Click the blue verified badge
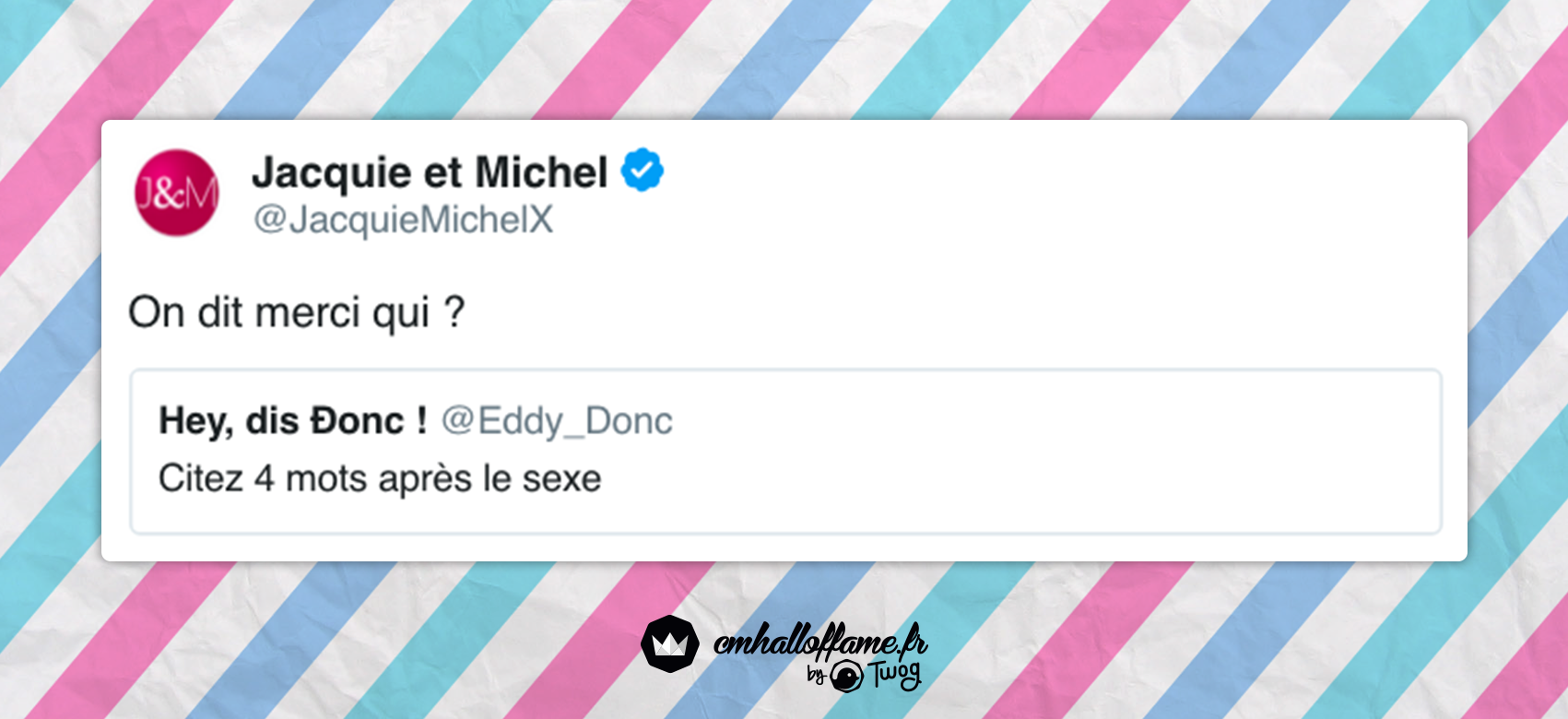 pyautogui.click(x=643, y=171)
